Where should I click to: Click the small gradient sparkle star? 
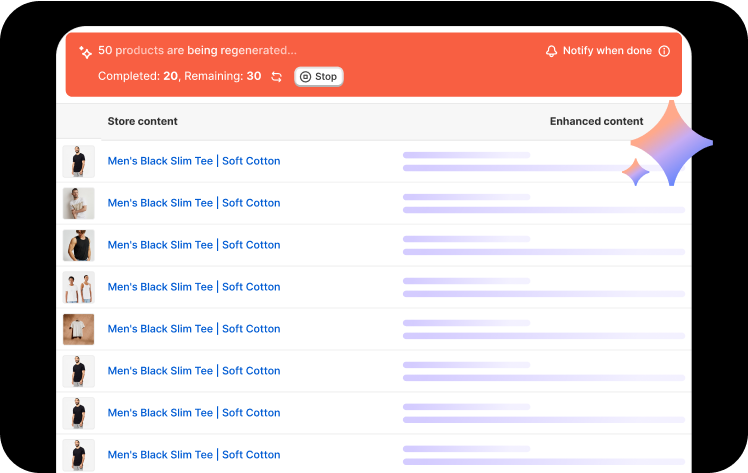(635, 173)
